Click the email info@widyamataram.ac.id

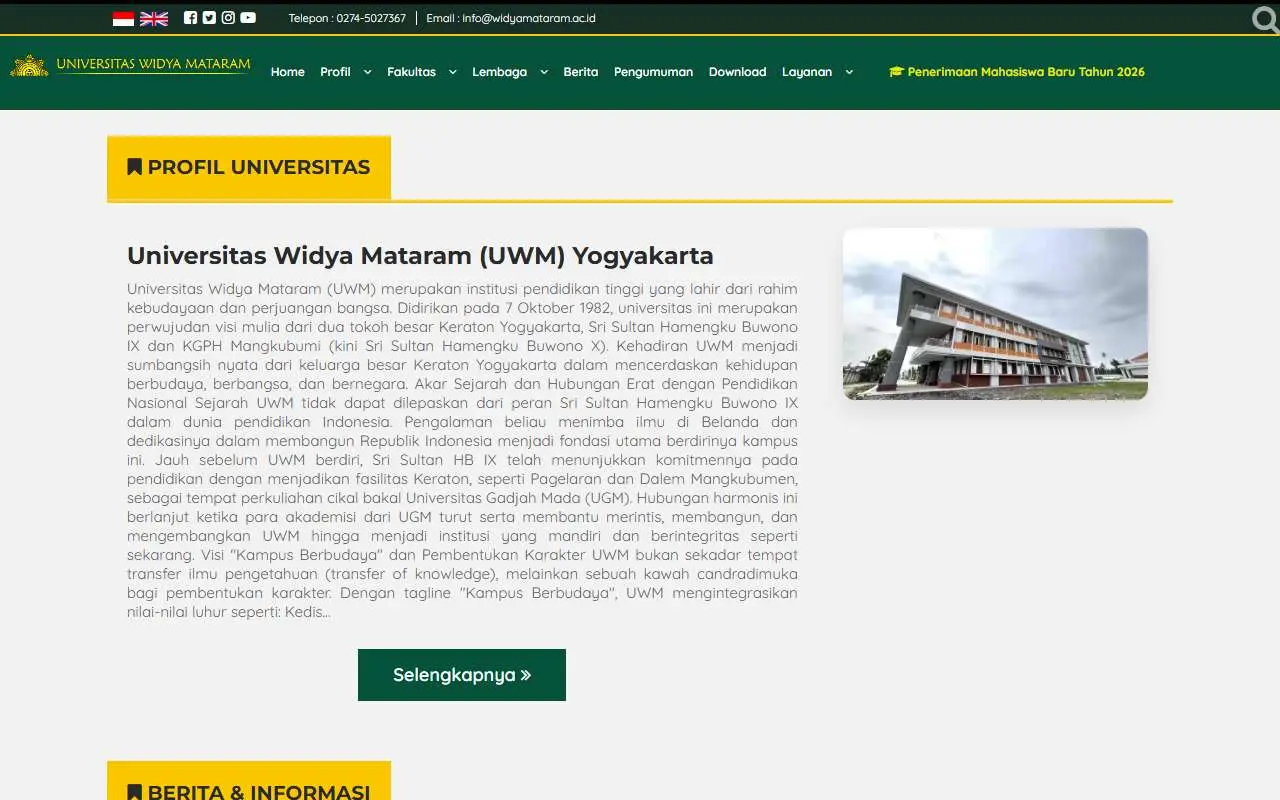511,18
